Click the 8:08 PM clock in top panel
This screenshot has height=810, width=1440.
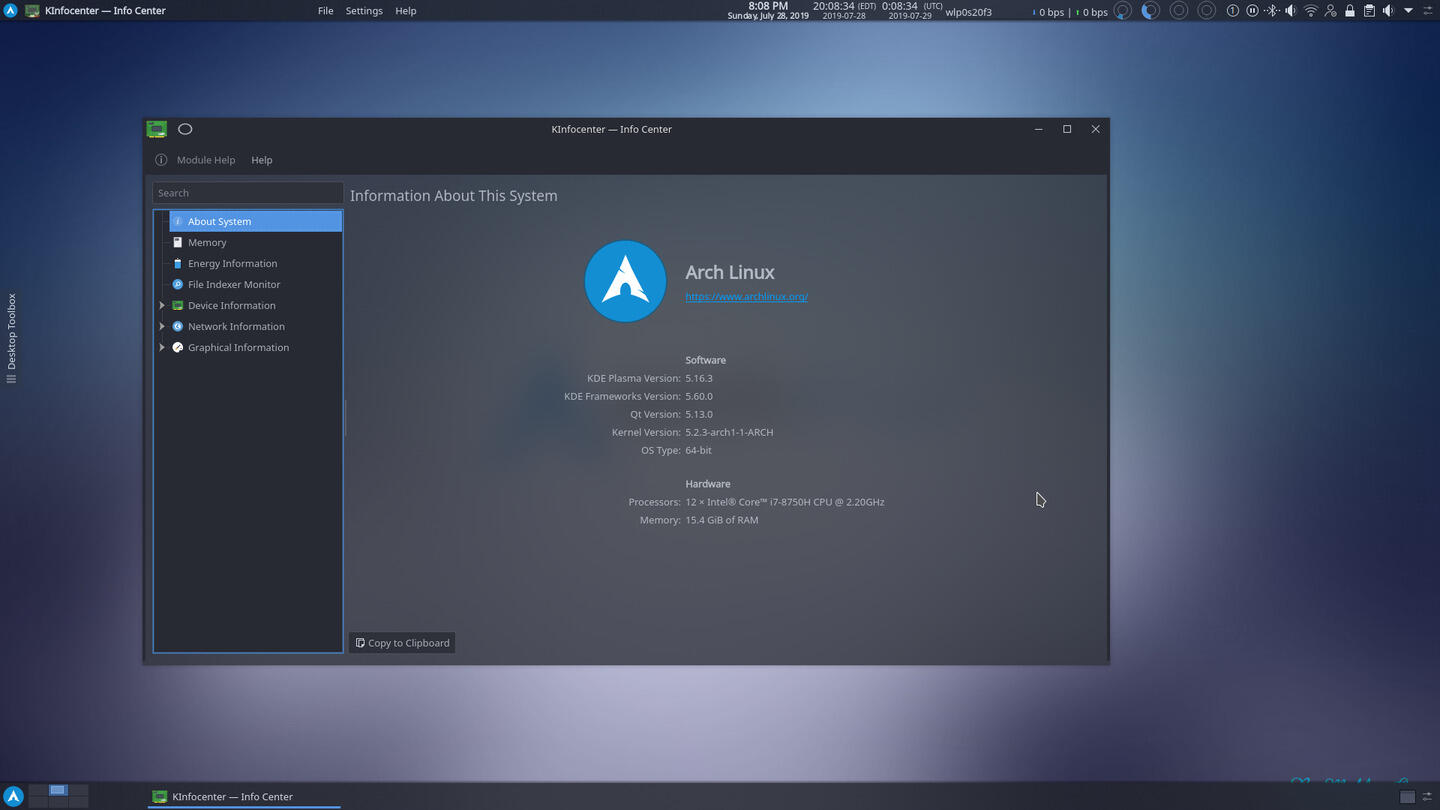point(768,6)
